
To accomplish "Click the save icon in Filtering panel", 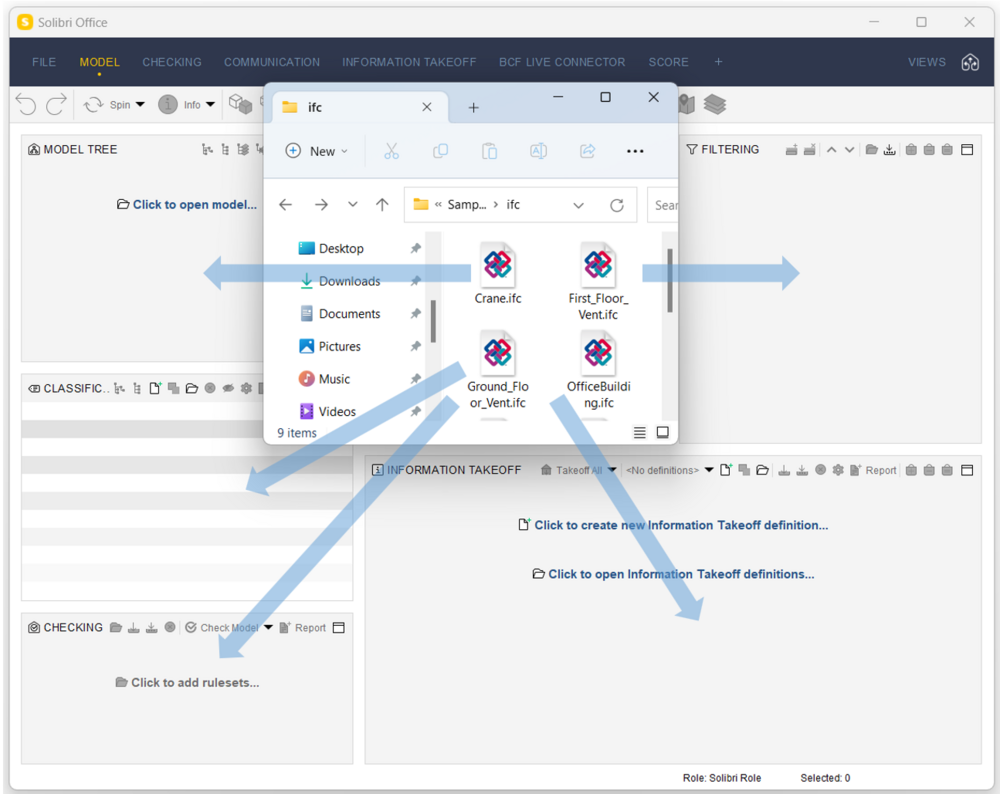I will (x=890, y=149).
